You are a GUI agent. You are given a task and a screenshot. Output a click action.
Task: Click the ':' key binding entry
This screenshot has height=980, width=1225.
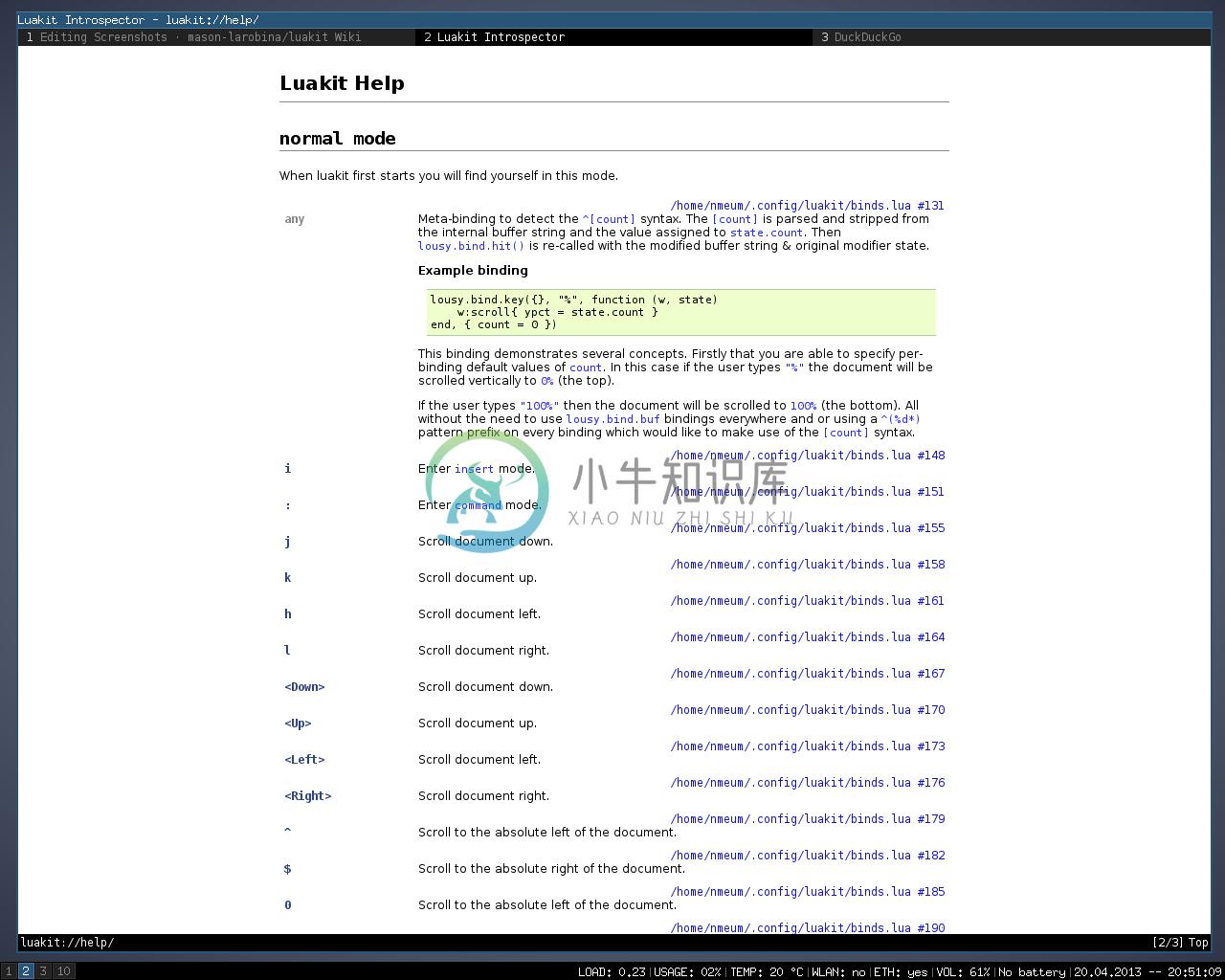point(287,505)
